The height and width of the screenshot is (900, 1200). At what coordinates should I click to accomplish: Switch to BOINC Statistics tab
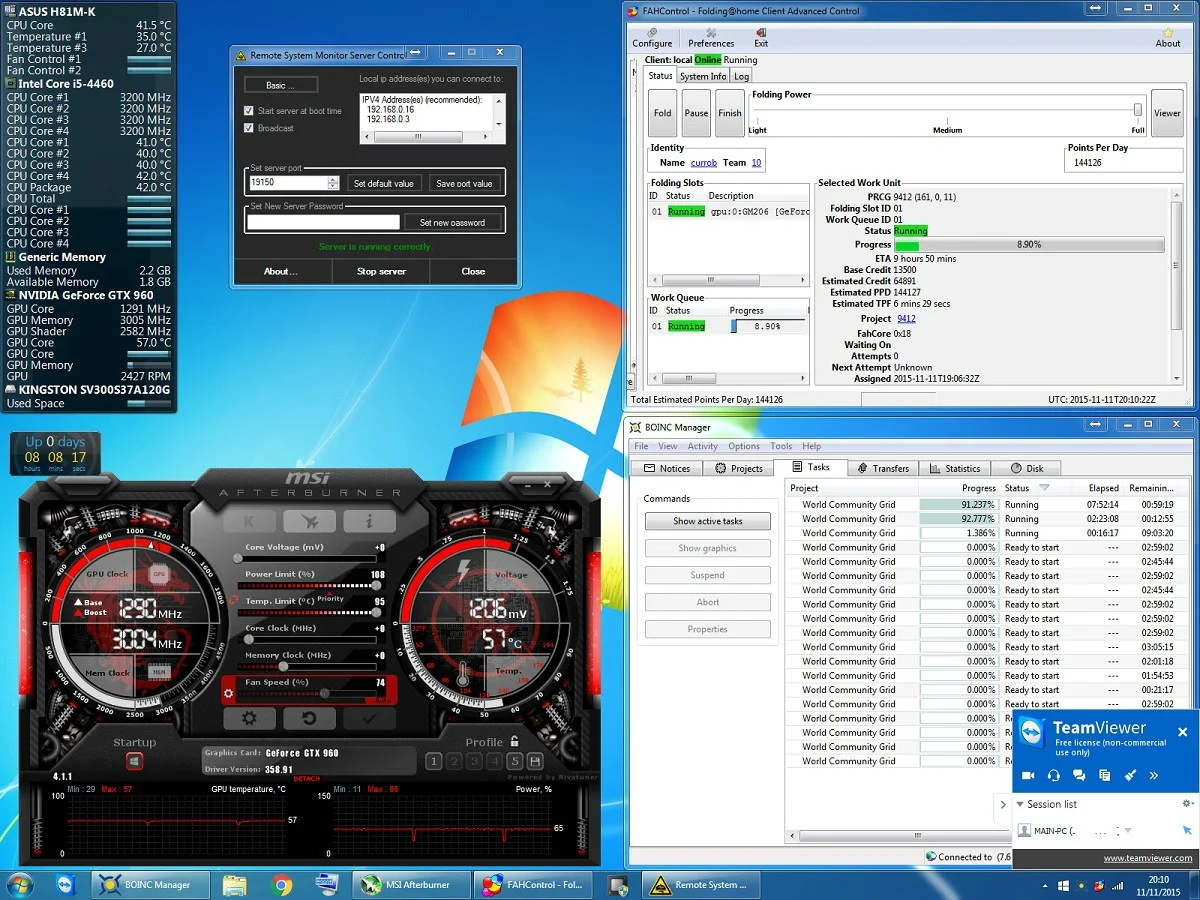(954, 468)
